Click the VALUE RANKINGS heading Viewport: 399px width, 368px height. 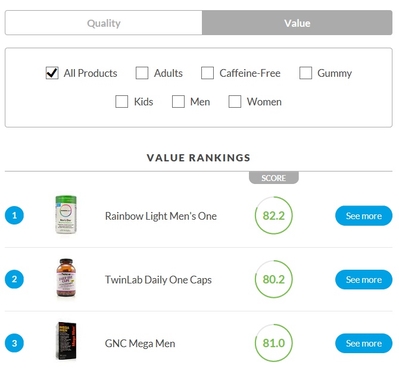coord(199,158)
